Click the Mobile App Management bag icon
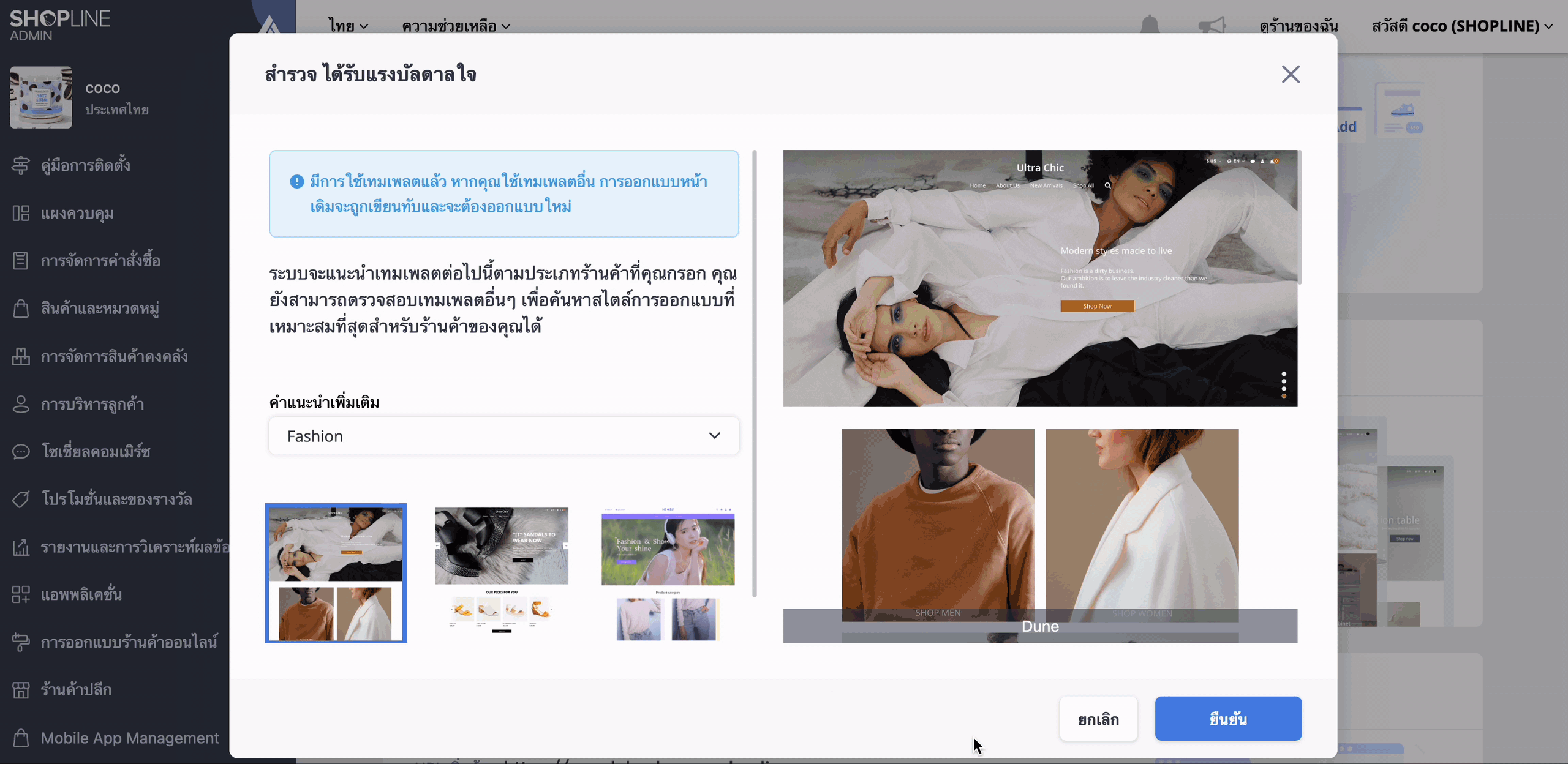Viewport: 1568px width, 764px height. [21, 738]
